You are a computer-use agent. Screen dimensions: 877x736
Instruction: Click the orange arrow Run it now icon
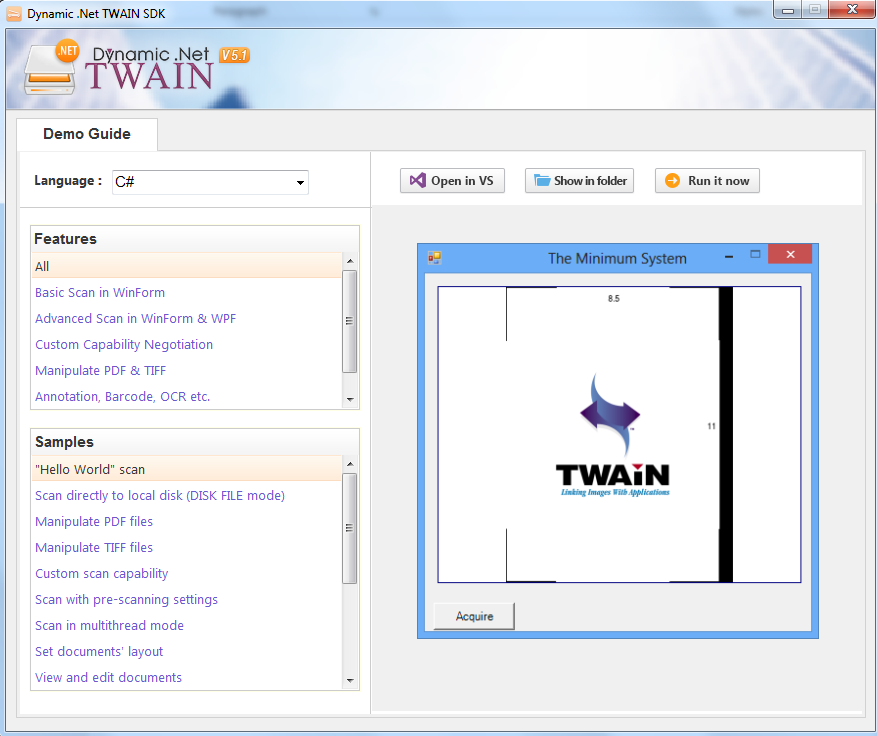click(673, 181)
